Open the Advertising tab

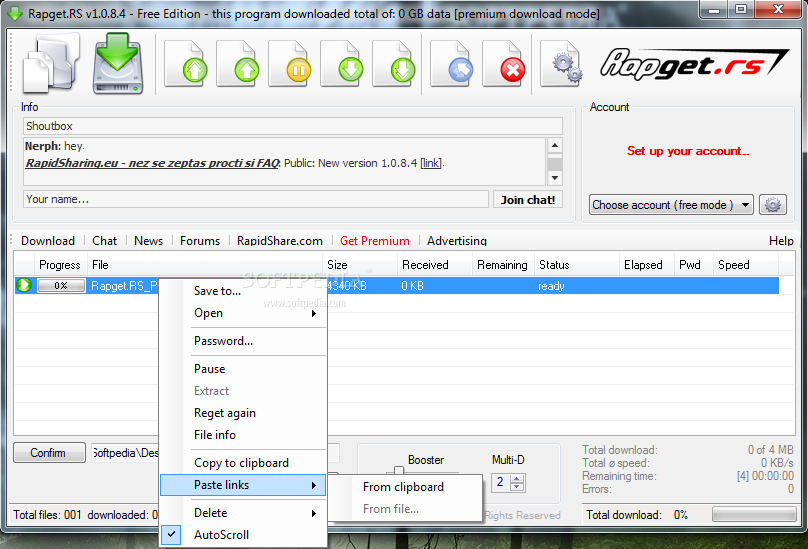click(457, 241)
